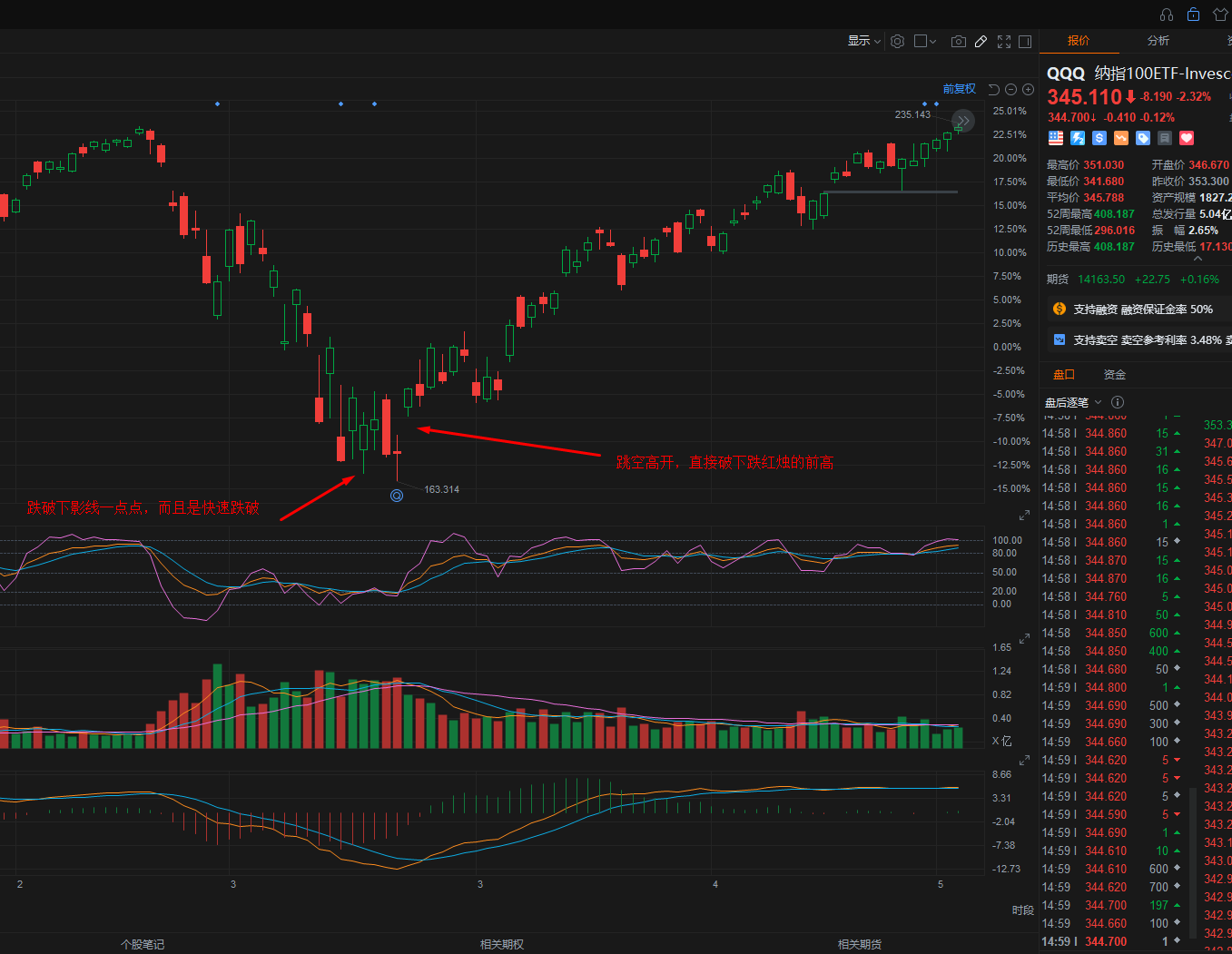Click the 平均价 345.788 value
Viewport: 1232px width, 954px height.
[x=1103, y=198]
